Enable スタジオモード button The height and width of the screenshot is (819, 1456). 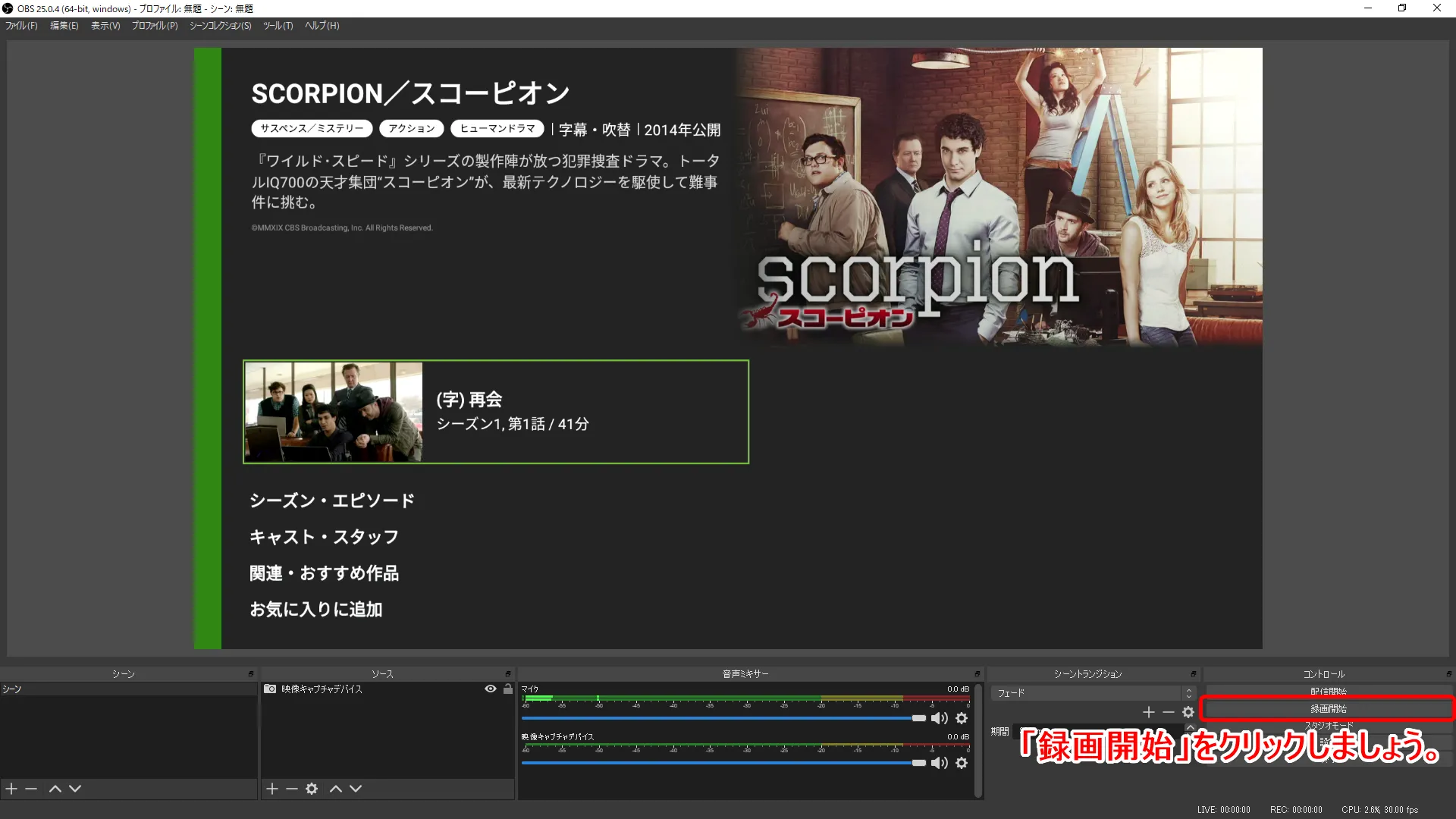pos(1328,726)
